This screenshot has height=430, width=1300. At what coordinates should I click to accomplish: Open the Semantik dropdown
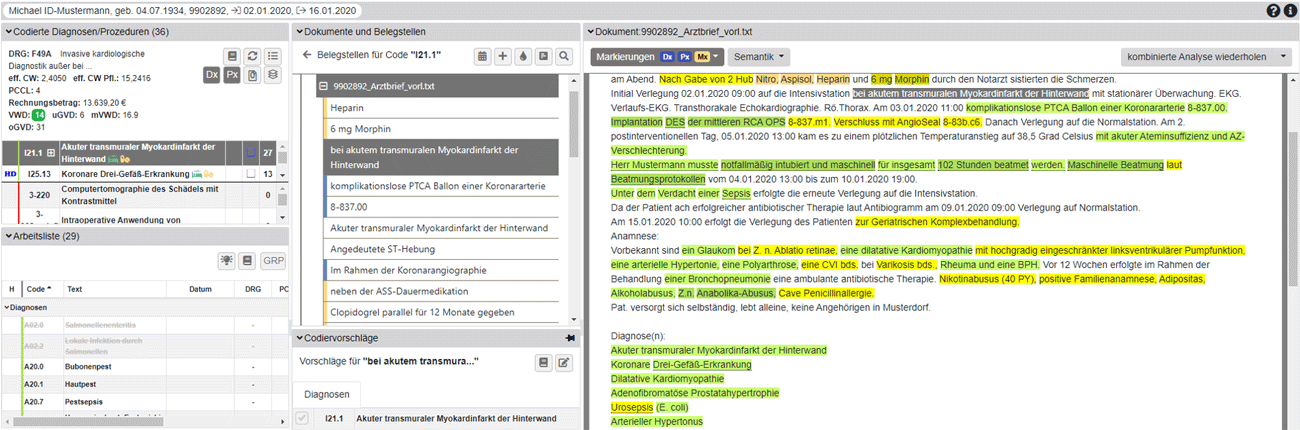click(x=757, y=56)
